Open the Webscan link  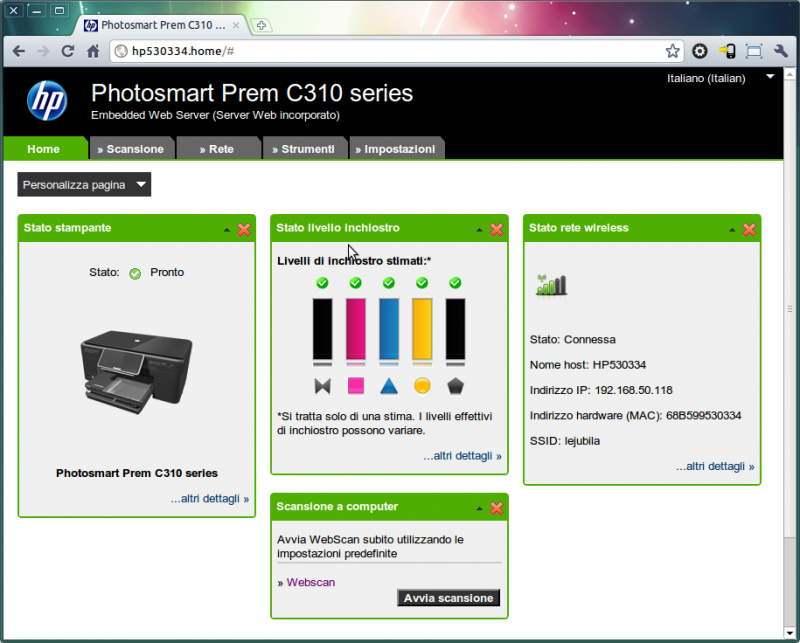point(311,582)
